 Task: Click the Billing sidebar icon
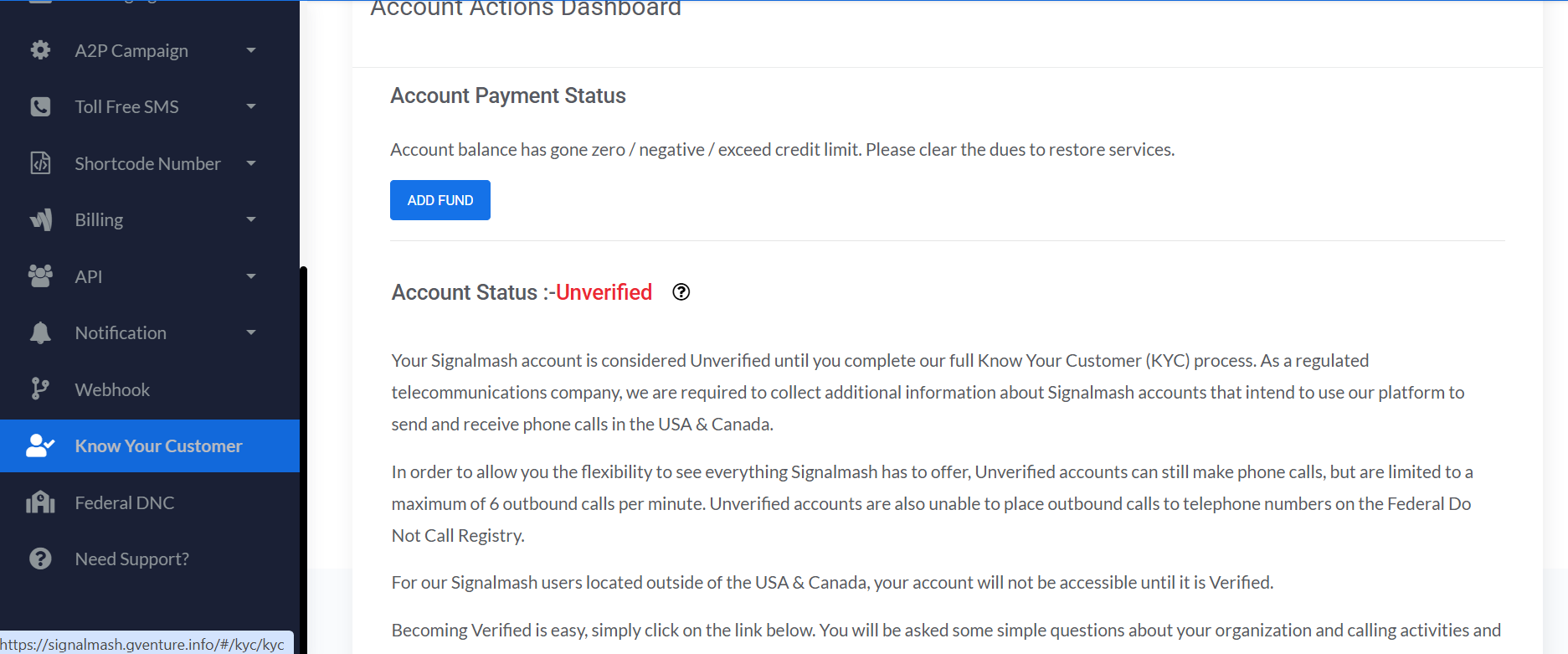pyautogui.click(x=40, y=219)
